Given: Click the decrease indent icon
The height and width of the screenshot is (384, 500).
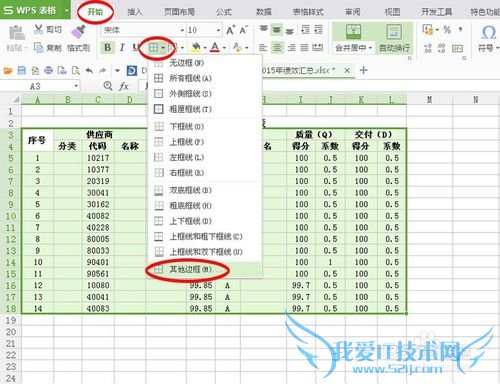Looking at the screenshot, I should click(305, 29).
